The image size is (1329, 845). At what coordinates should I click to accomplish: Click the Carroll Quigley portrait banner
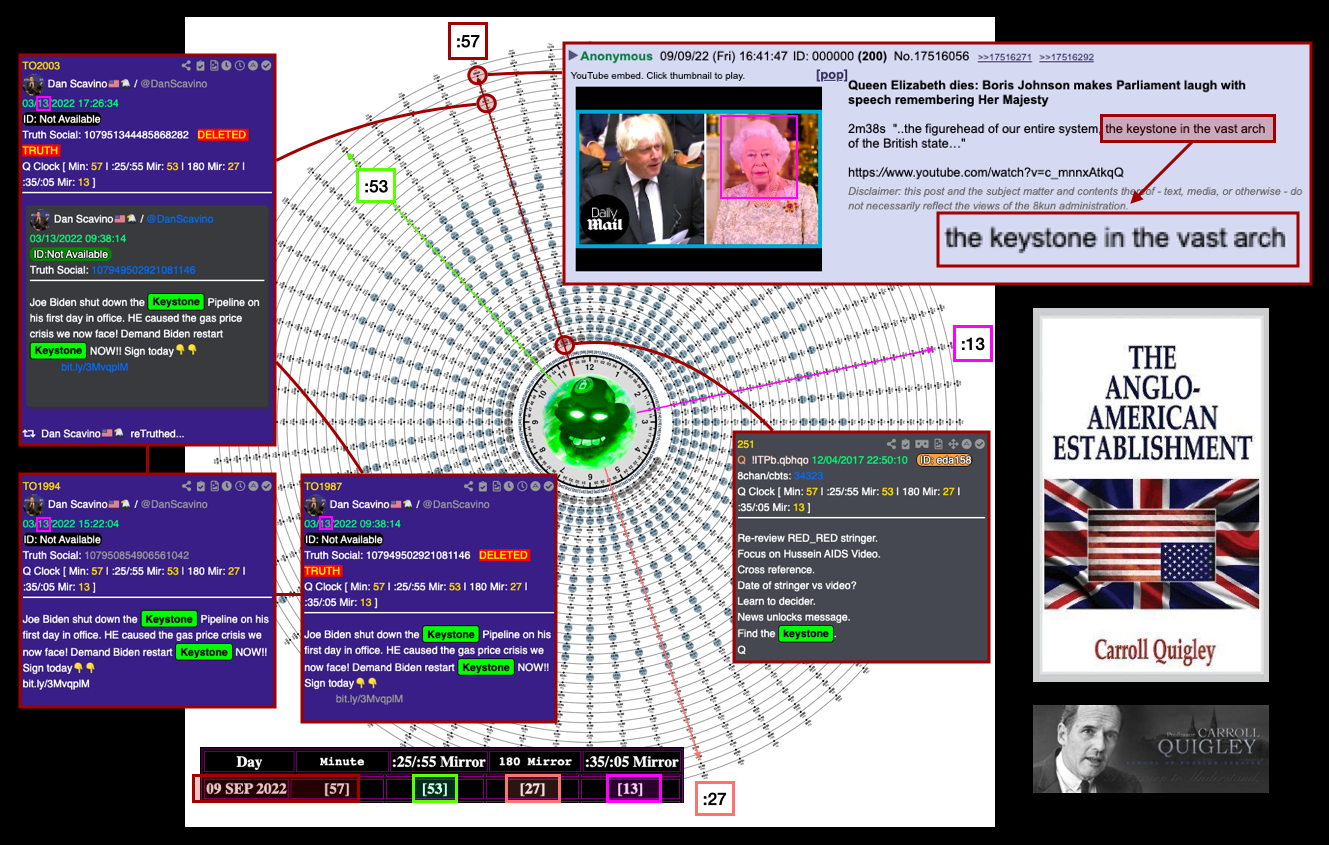1151,749
